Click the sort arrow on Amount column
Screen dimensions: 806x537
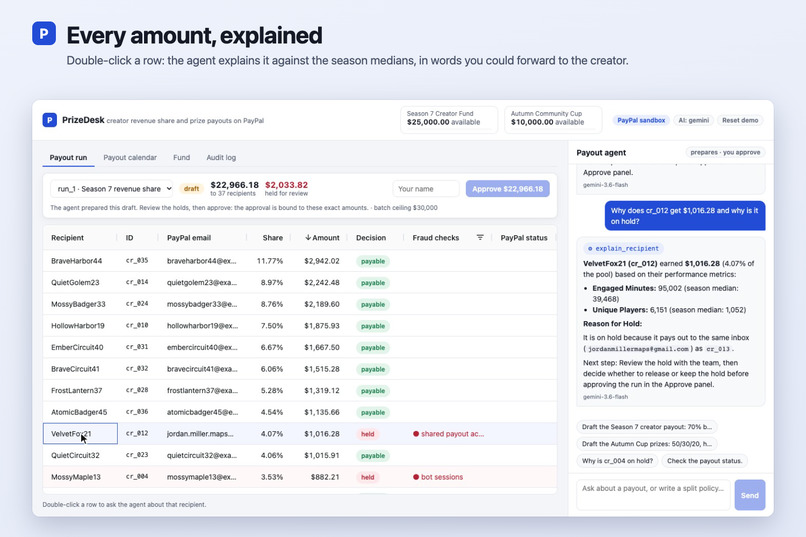[x=308, y=237]
